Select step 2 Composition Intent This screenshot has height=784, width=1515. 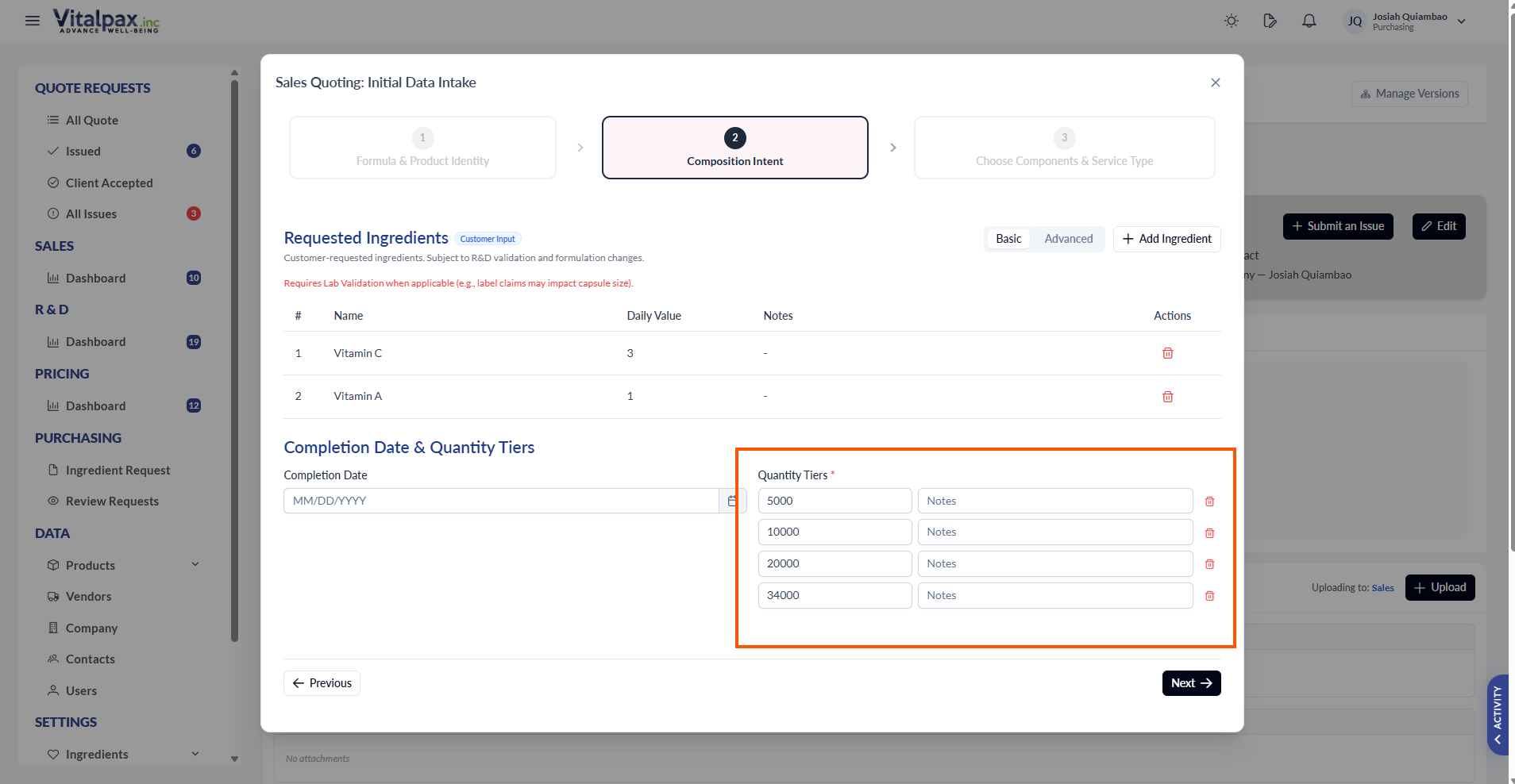[x=735, y=148]
